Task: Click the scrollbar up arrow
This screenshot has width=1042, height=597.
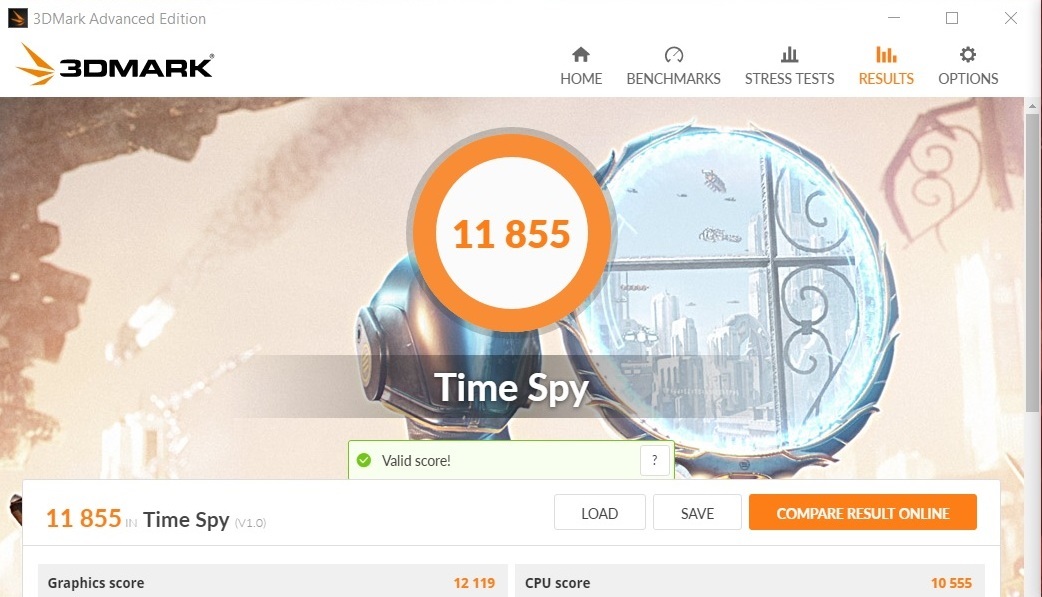Action: click(x=1032, y=106)
